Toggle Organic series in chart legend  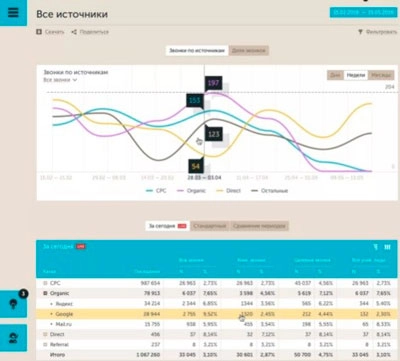(x=191, y=191)
